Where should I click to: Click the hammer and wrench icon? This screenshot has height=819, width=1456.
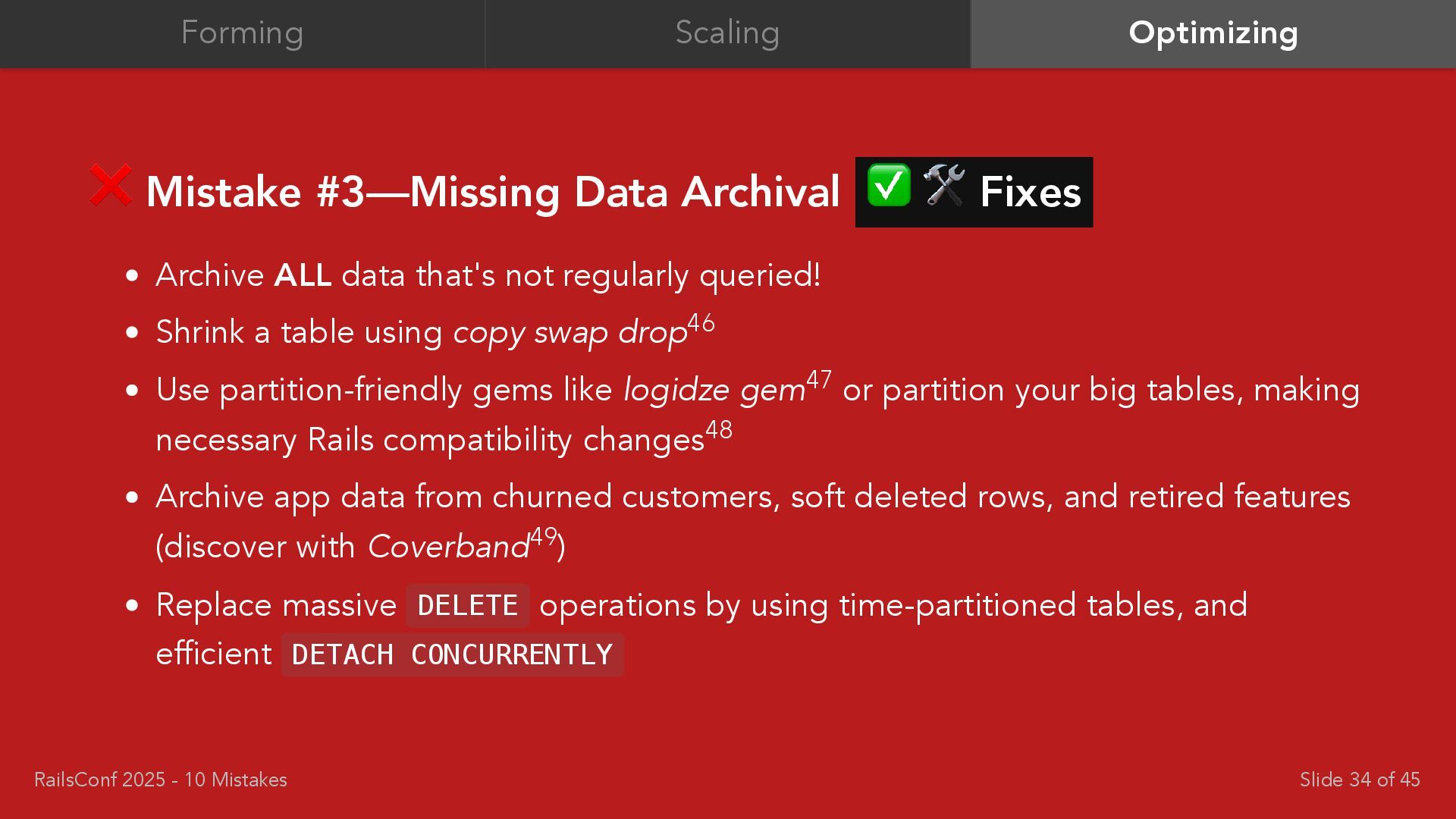(944, 185)
